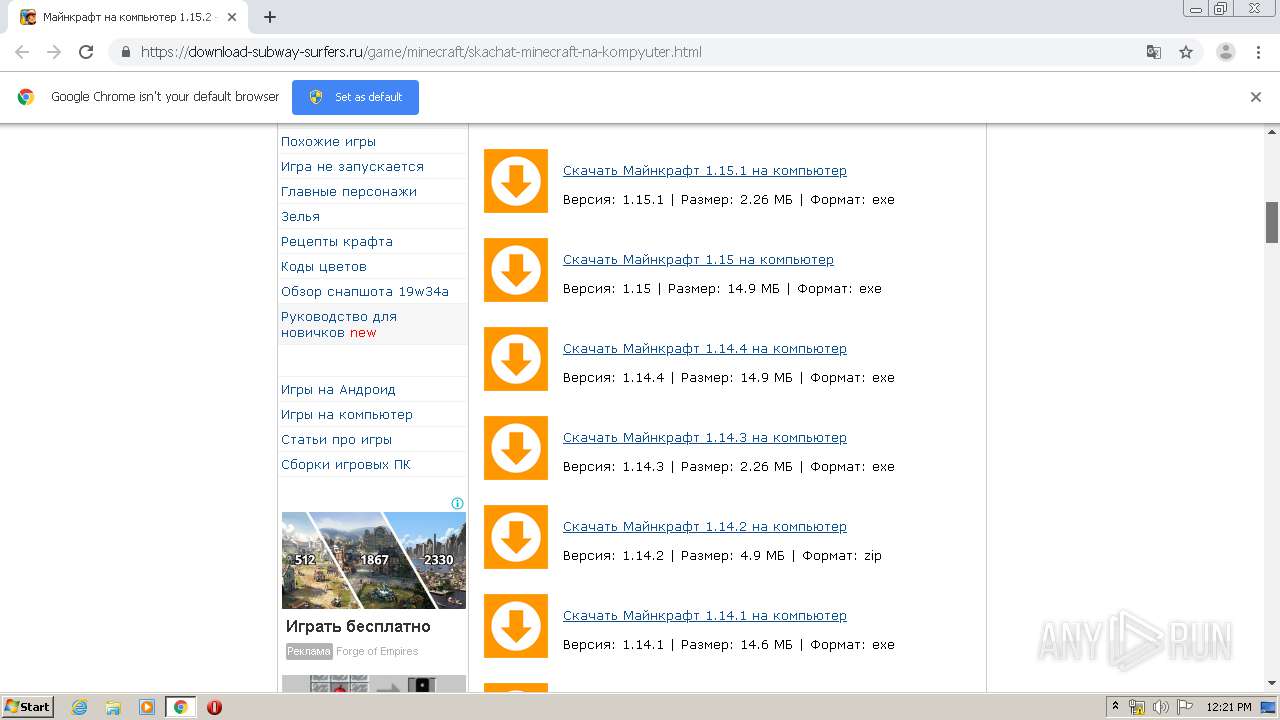Go to Игры на Андроид
Viewport: 1280px width, 720px height.
[x=338, y=389]
